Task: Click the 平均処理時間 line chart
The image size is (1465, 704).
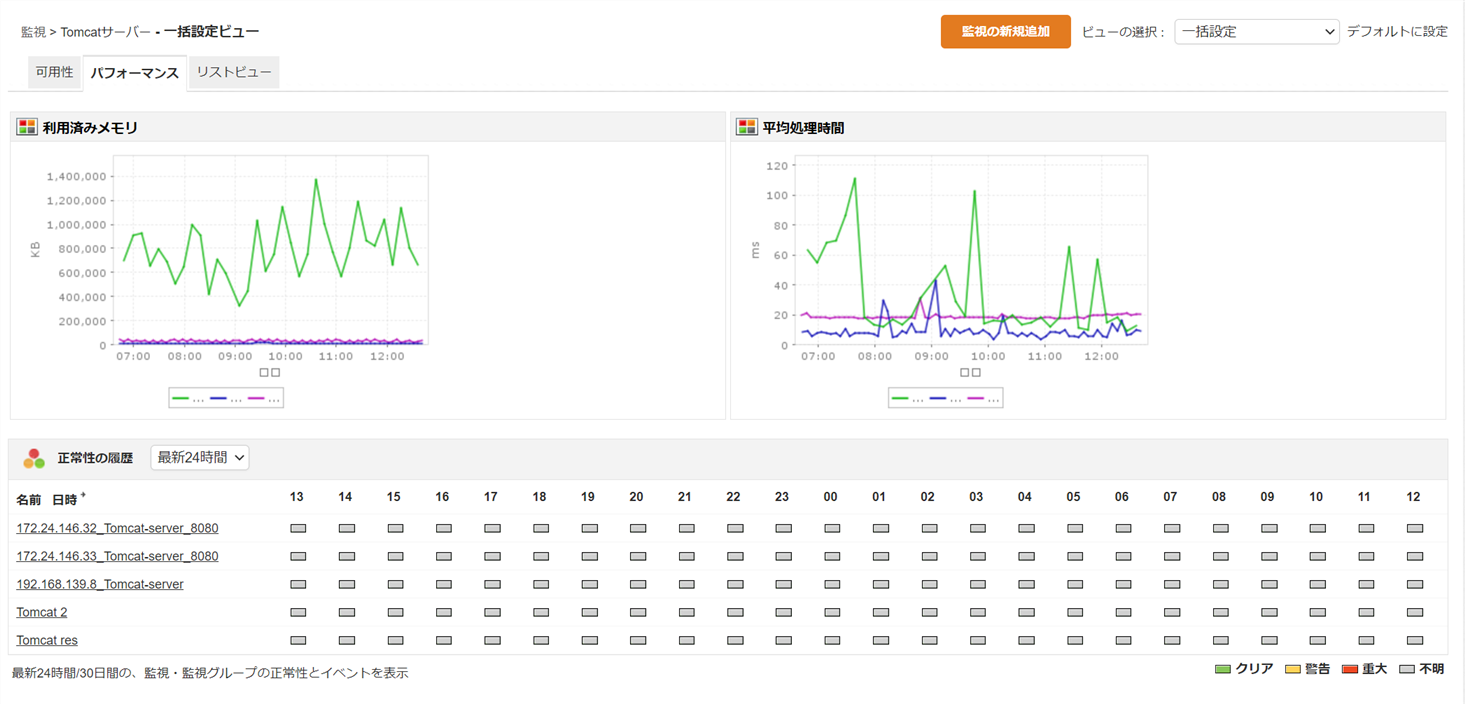Action: coord(970,250)
